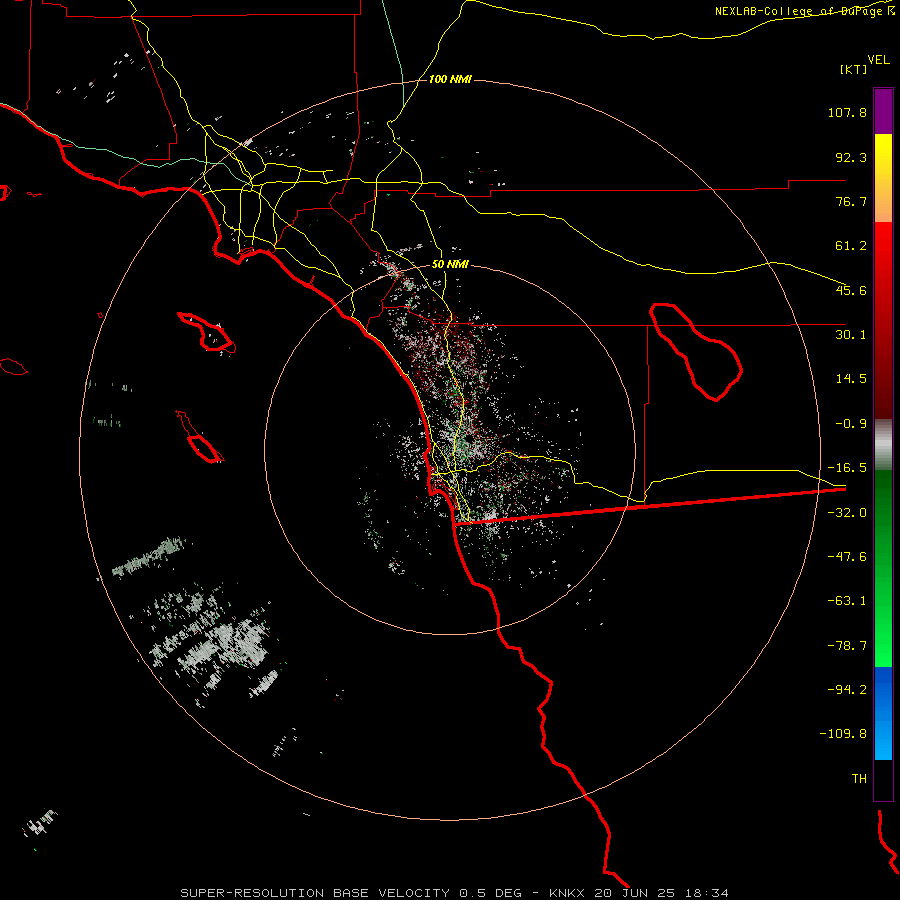Select the 61.2 value on the velocity scale
The width and height of the screenshot is (900, 900).
tap(851, 246)
